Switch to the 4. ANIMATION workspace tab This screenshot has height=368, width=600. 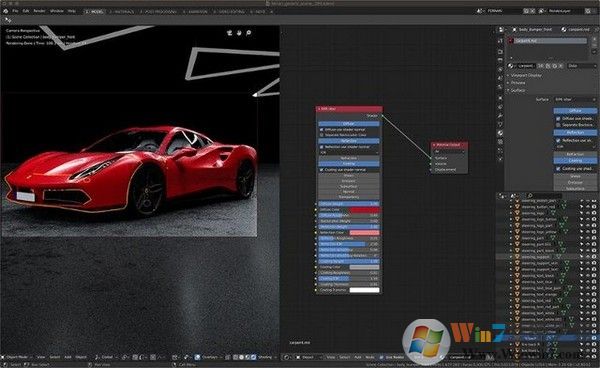(195, 12)
